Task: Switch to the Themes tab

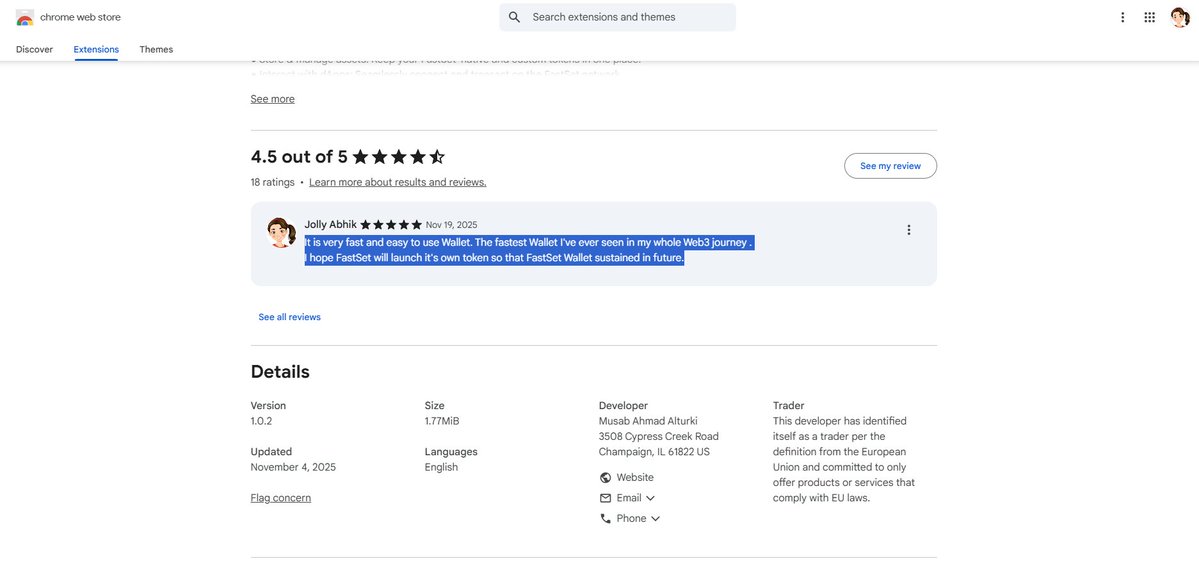Action: (x=156, y=49)
